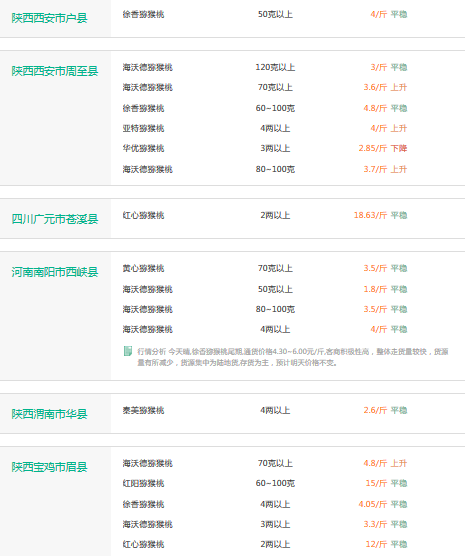Click the 4.05/斤 price for 徐香猕猴桃

372,504
